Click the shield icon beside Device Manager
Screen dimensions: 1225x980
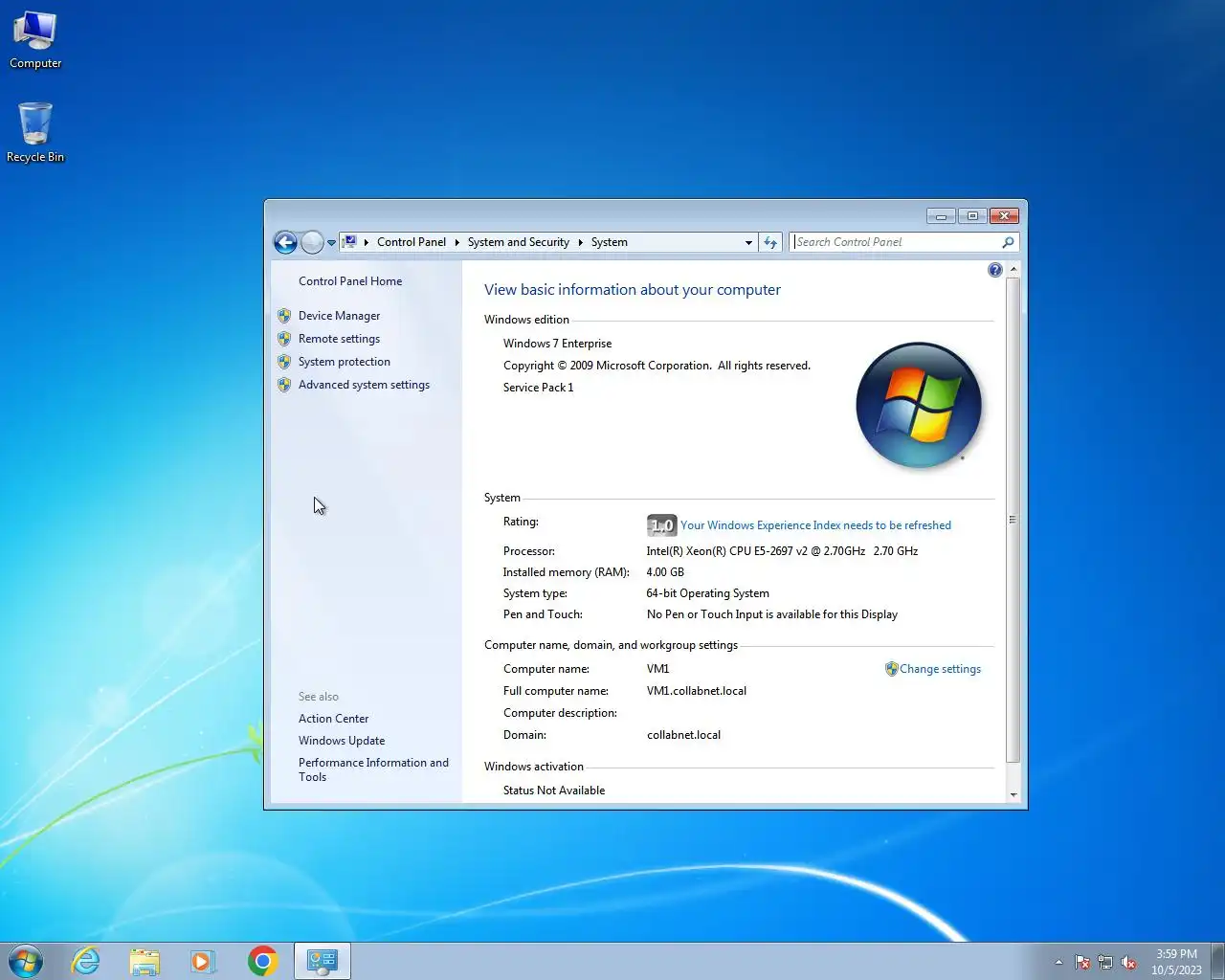point(284,316)
